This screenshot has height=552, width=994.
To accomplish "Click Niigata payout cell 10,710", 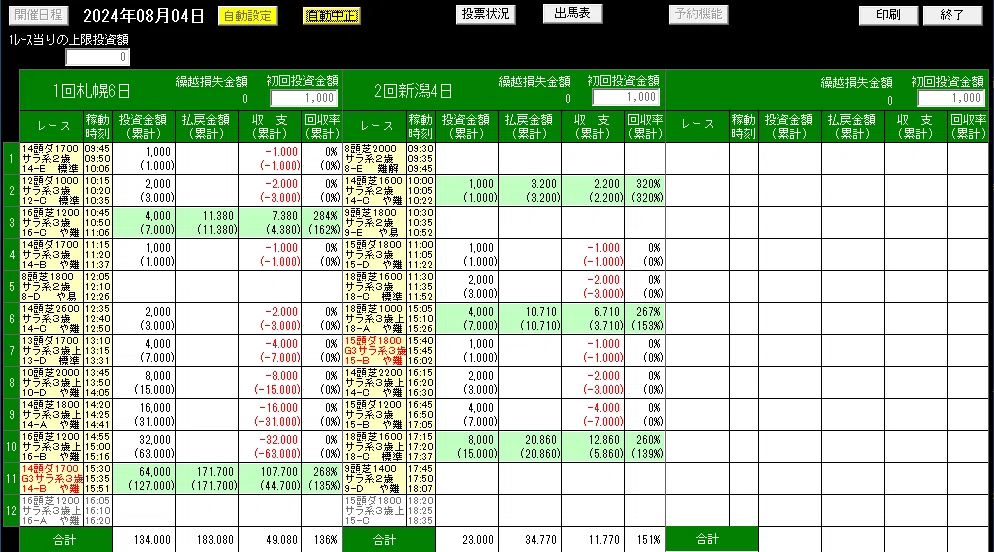I will [530, 319].
